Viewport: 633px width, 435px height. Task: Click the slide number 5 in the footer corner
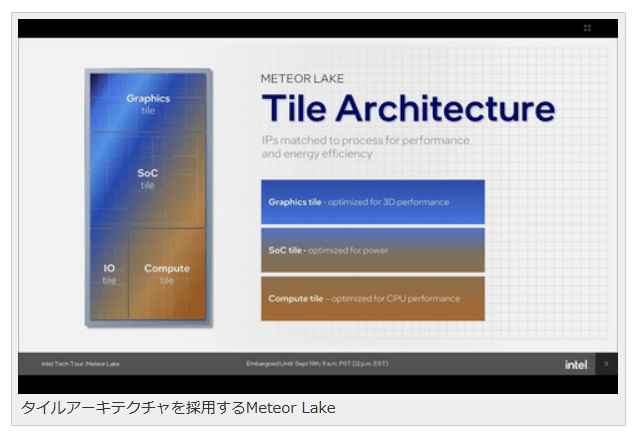coord(605,364)
